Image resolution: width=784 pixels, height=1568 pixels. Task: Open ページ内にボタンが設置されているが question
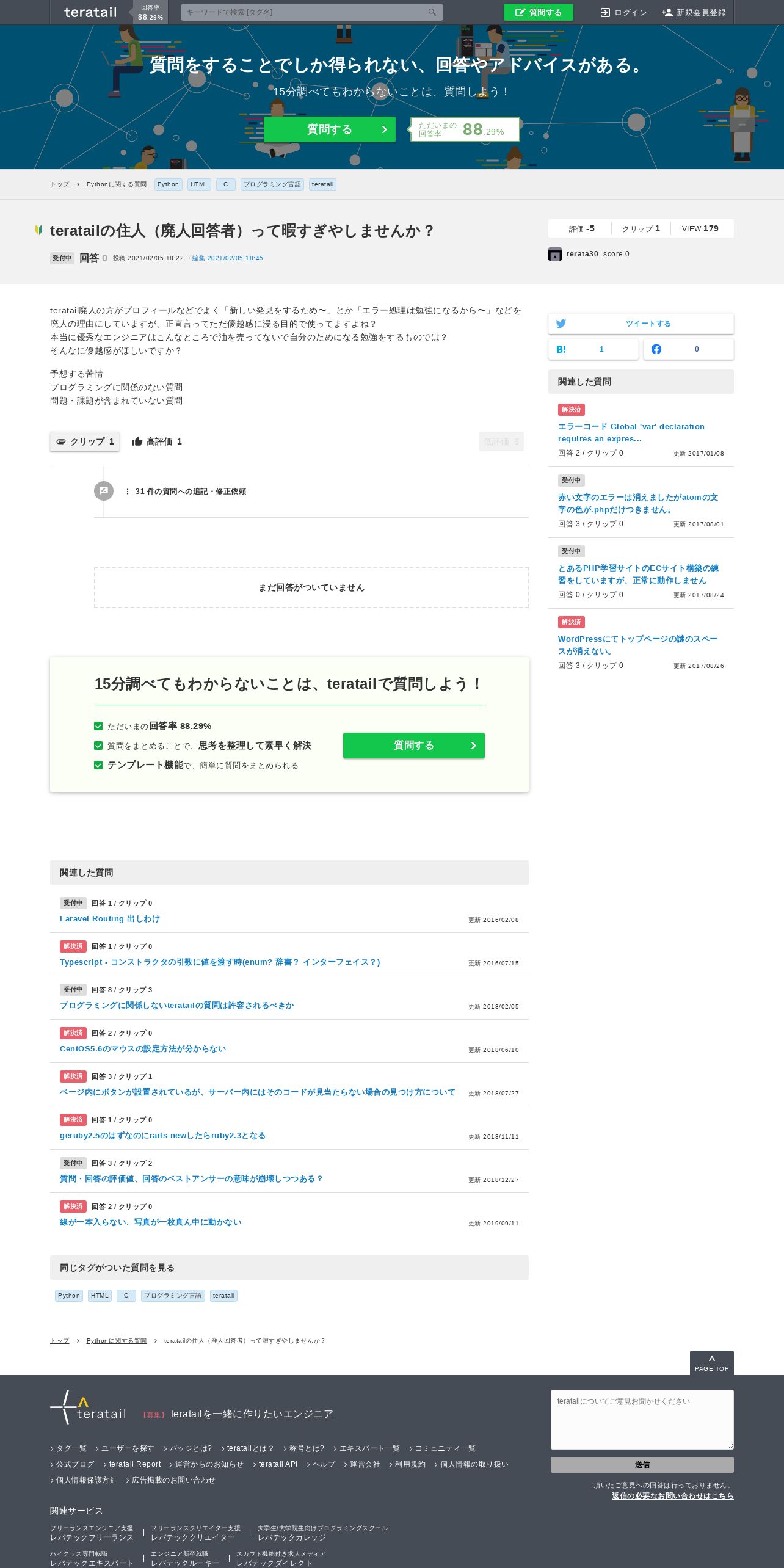[x=258, y=1092]
